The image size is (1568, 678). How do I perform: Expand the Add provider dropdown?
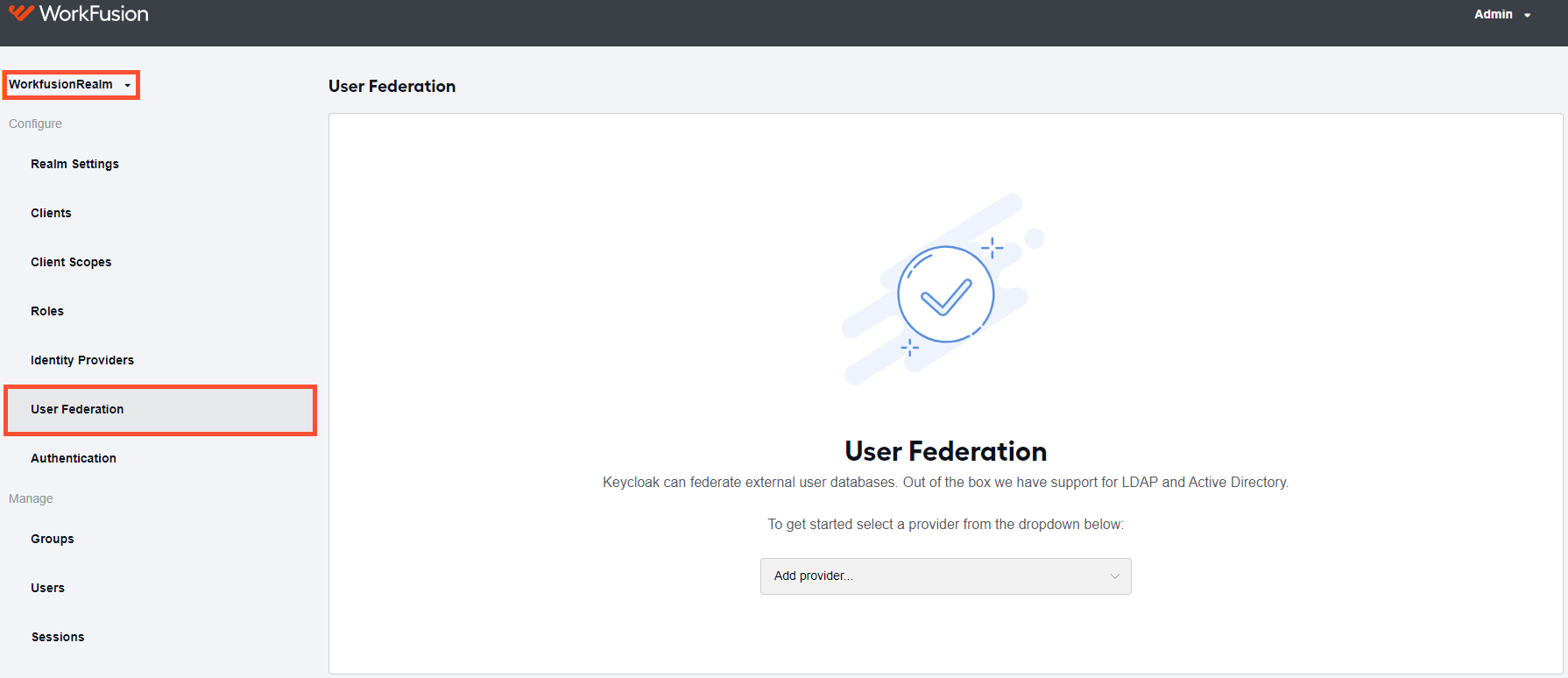click(946, 576)
